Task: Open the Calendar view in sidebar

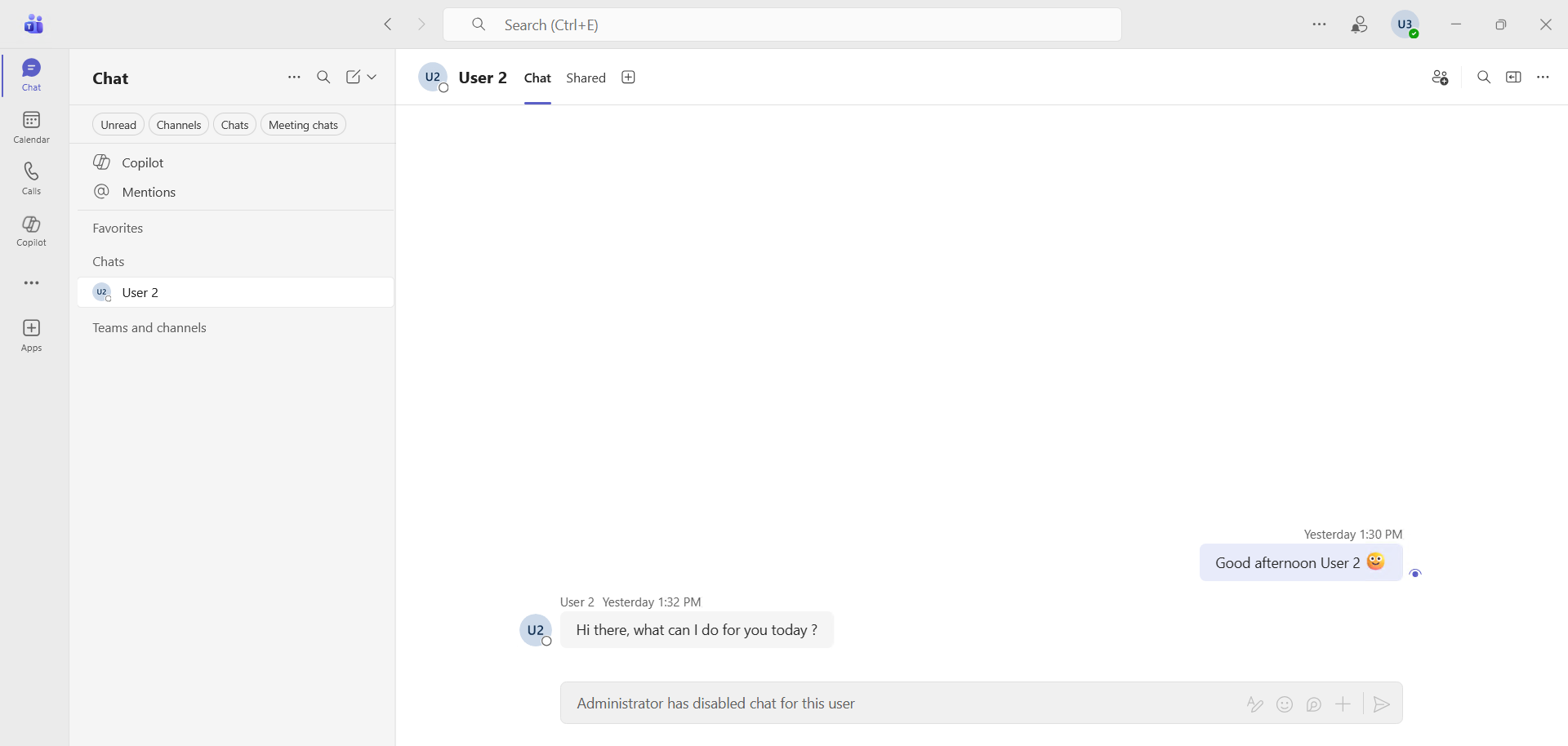Action: [31, 127]
